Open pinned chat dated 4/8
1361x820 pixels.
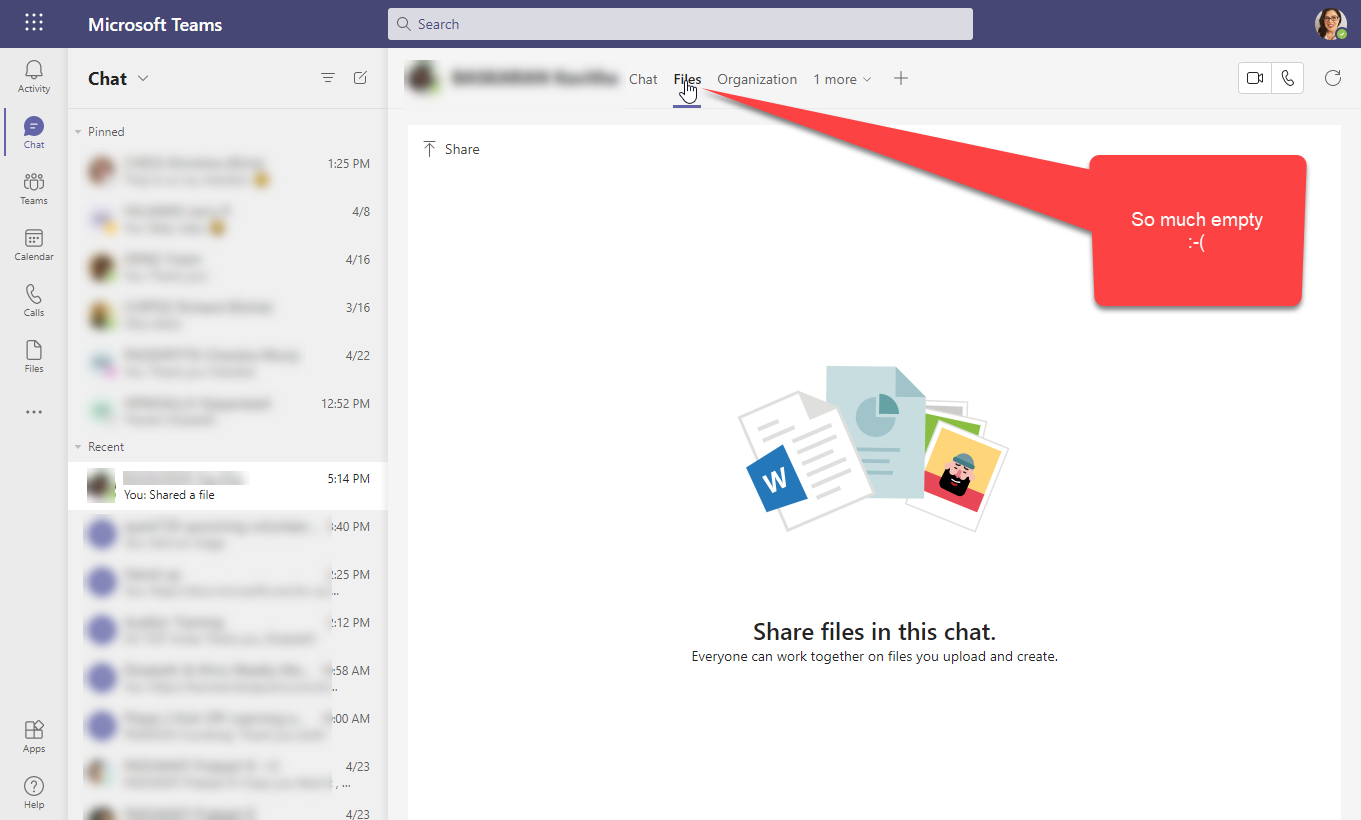(x=227, y=219)
